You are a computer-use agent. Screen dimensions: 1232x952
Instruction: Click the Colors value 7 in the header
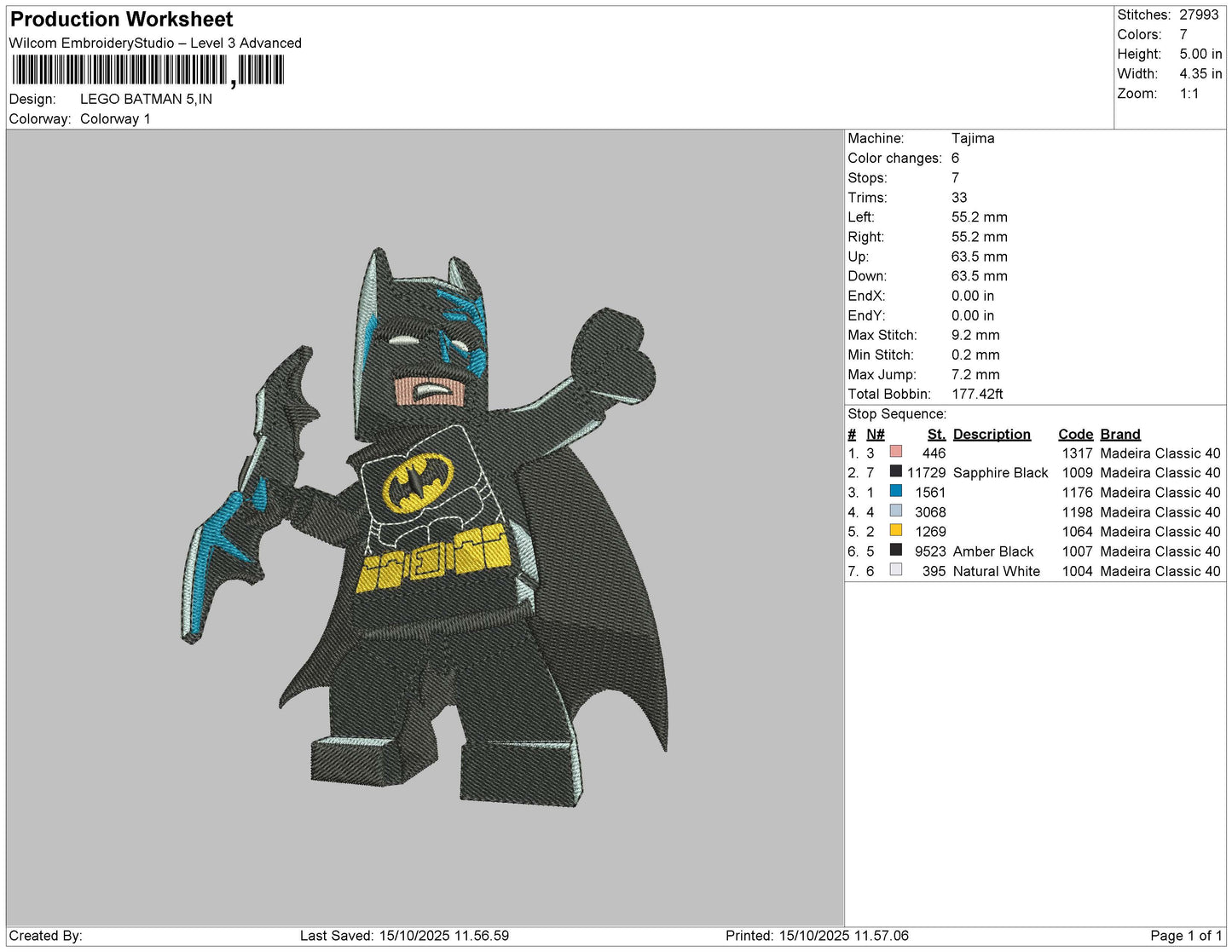point(1183,34)
